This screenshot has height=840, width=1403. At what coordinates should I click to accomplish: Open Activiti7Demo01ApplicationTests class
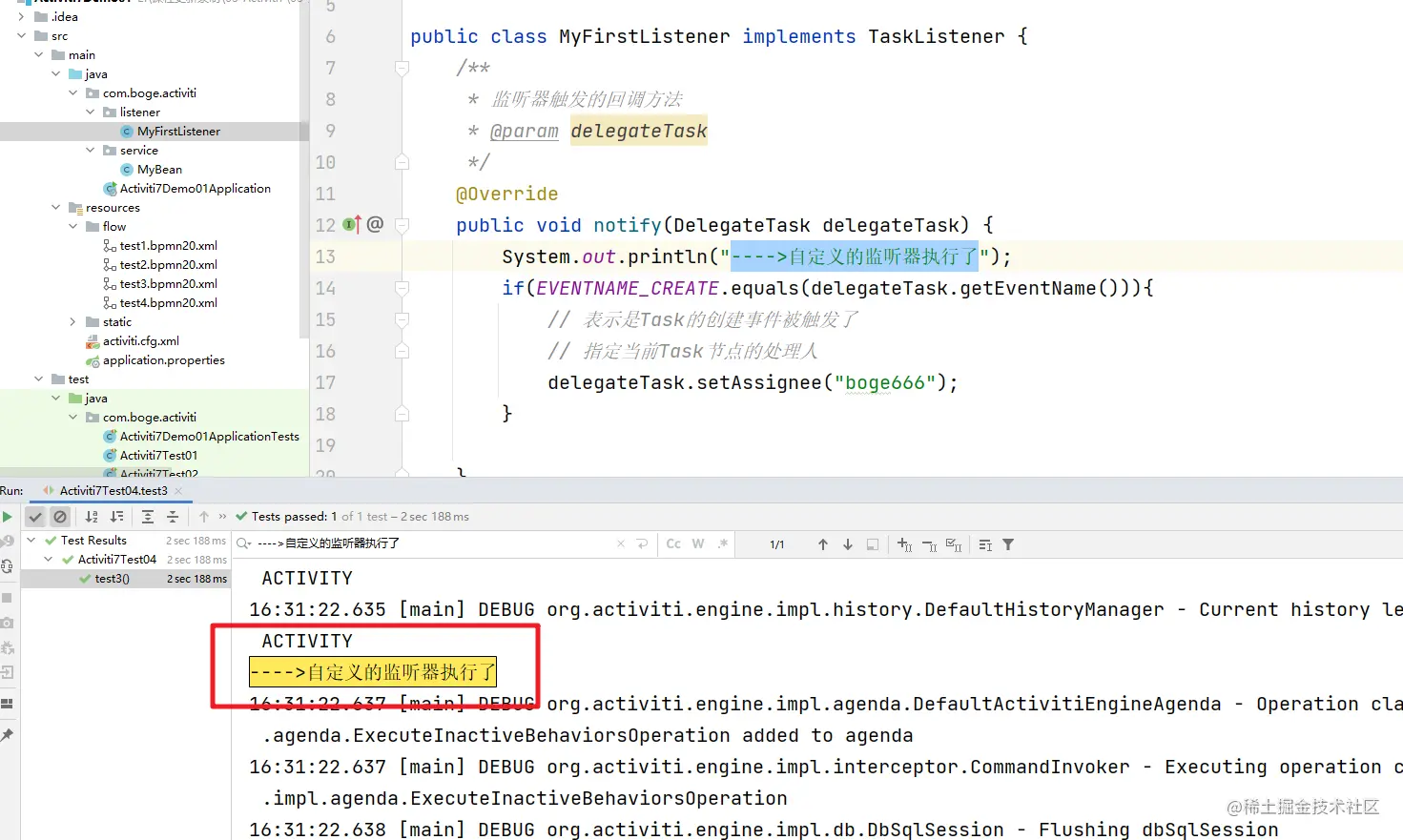209,437
